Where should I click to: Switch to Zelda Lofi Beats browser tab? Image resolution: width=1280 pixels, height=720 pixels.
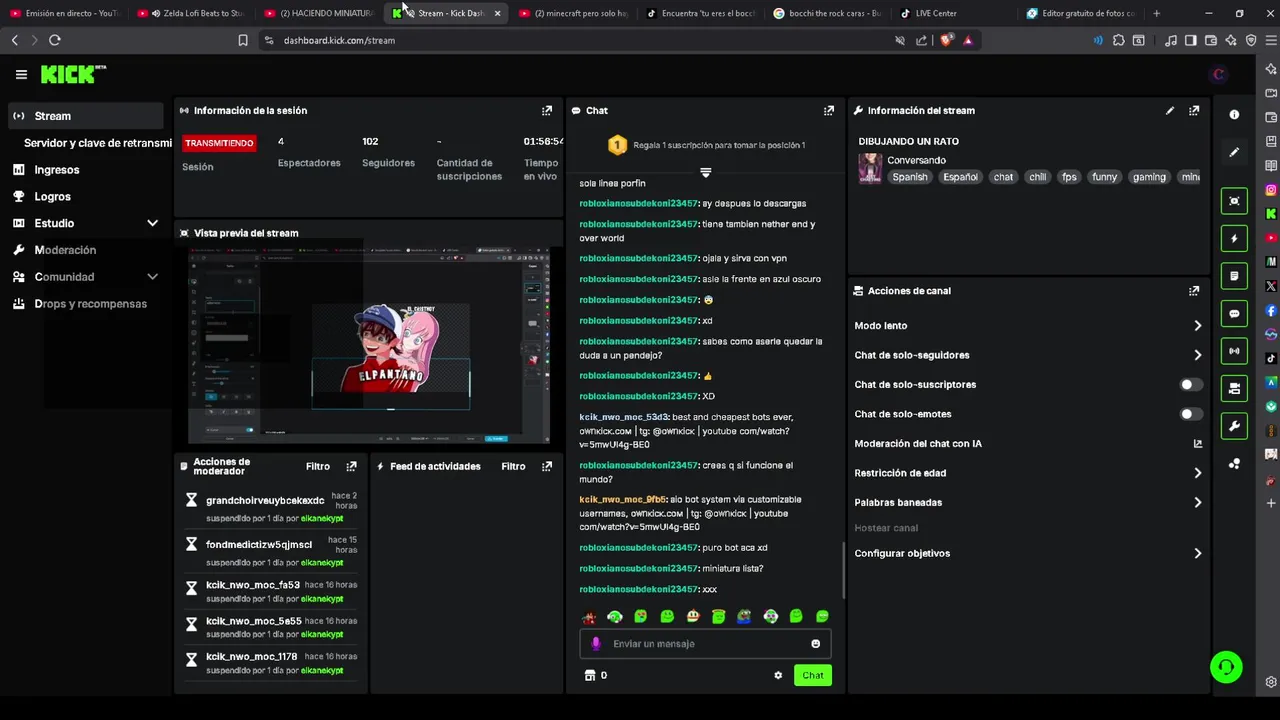191,13
